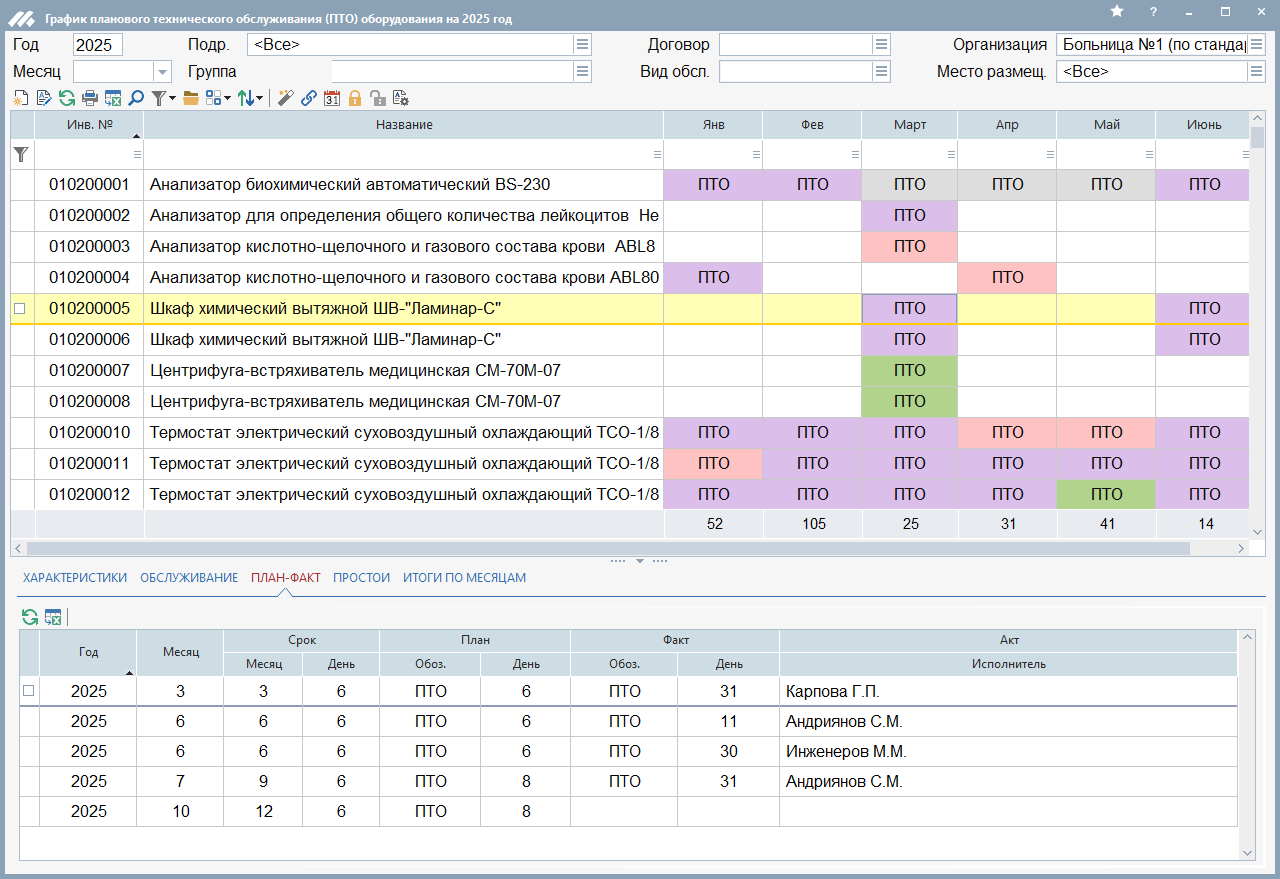
Task: Click the magnifier search icon
Action: coord(136,98)
